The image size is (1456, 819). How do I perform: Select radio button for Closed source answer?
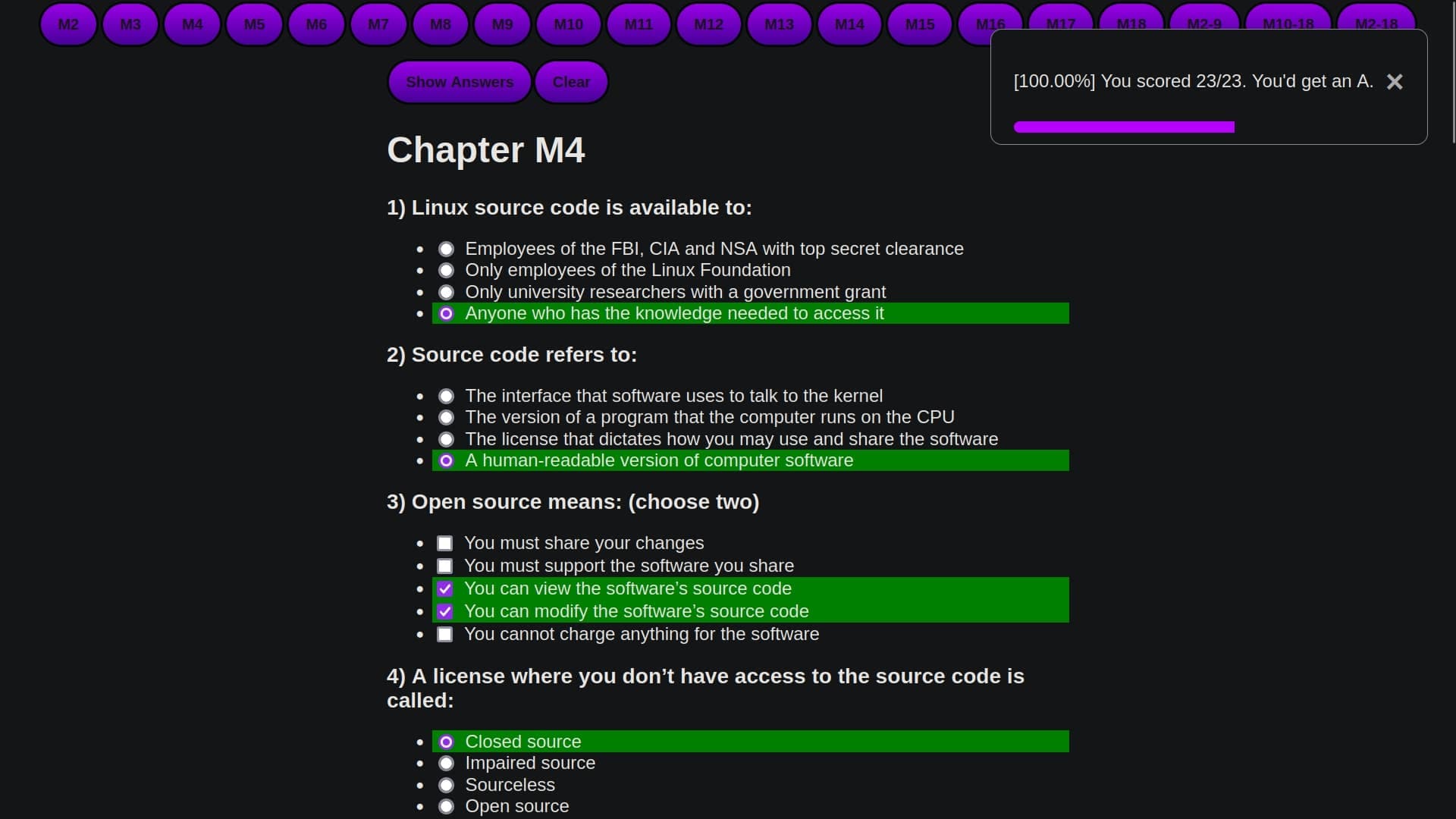(x=446, y=741)
